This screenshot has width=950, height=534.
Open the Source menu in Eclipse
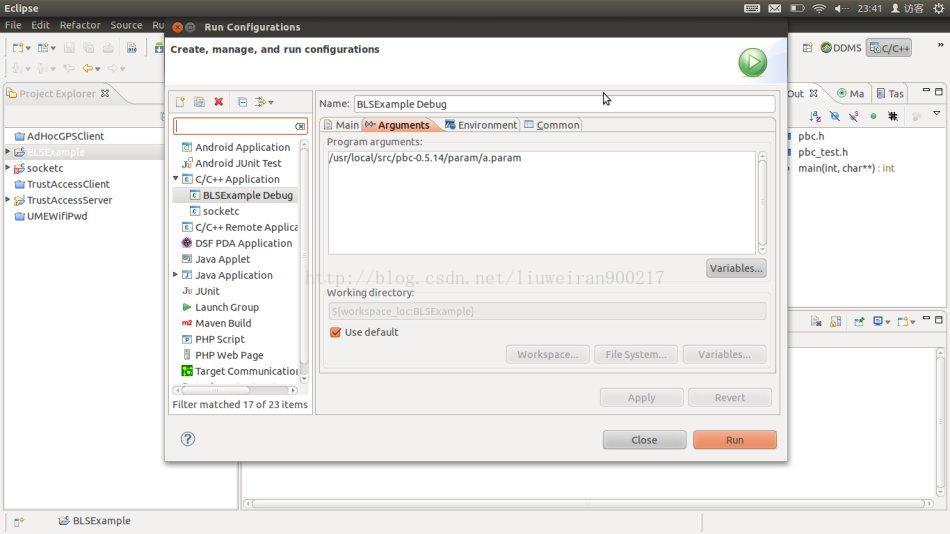coord(126,25)
